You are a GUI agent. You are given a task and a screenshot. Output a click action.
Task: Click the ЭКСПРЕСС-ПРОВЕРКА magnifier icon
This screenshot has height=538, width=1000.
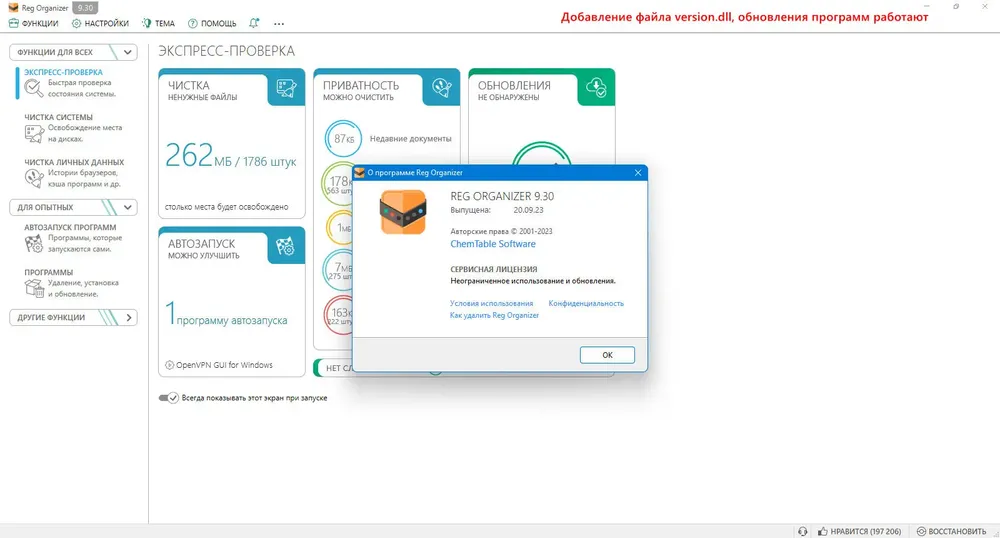click(x=34, y=88)
